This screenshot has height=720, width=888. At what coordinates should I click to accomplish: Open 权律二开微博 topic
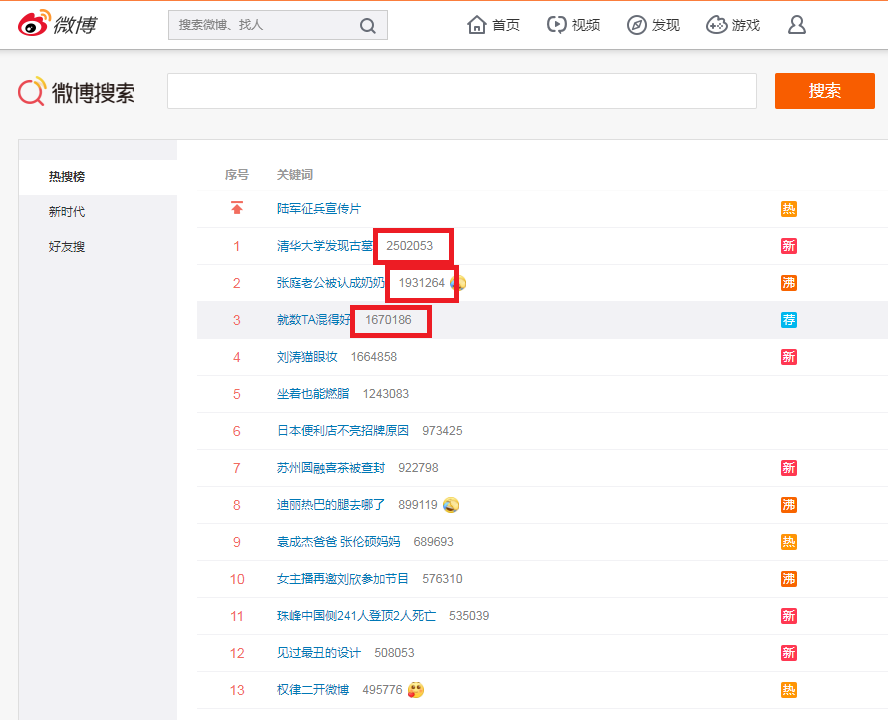pos(313,690)
